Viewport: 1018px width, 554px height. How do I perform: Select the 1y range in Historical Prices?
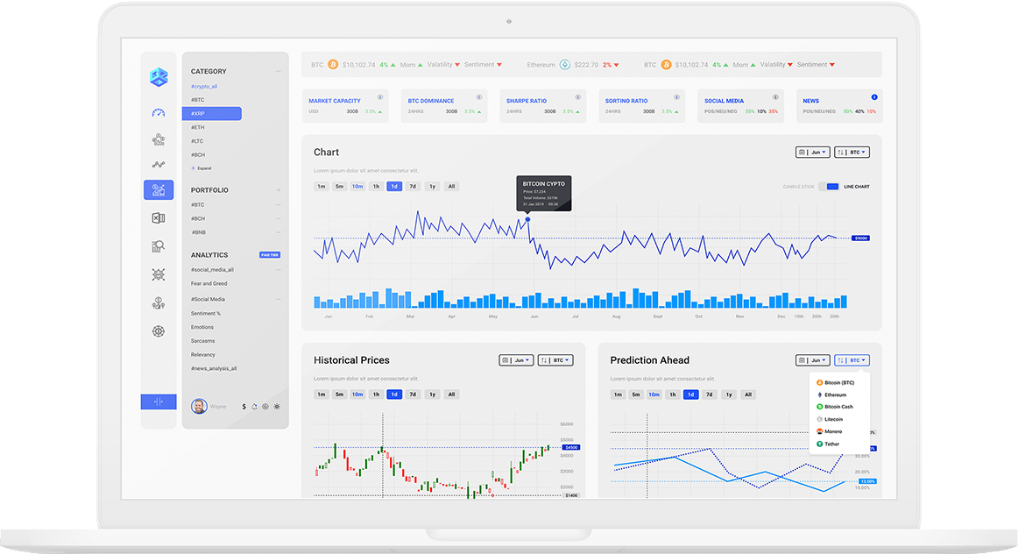[x=432, y=394]
